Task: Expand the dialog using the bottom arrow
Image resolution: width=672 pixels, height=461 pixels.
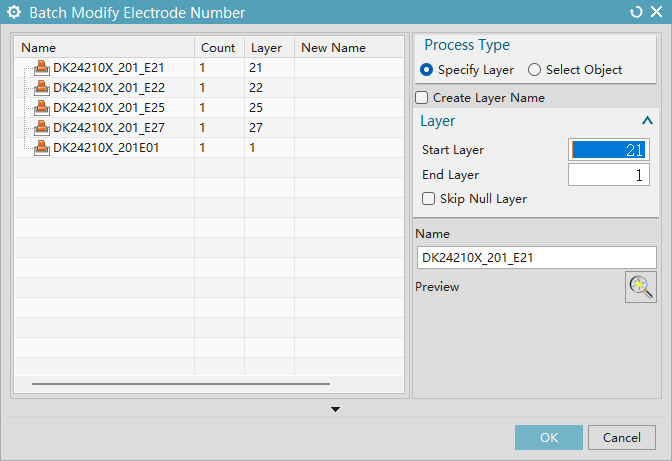Action: [336, 409]
